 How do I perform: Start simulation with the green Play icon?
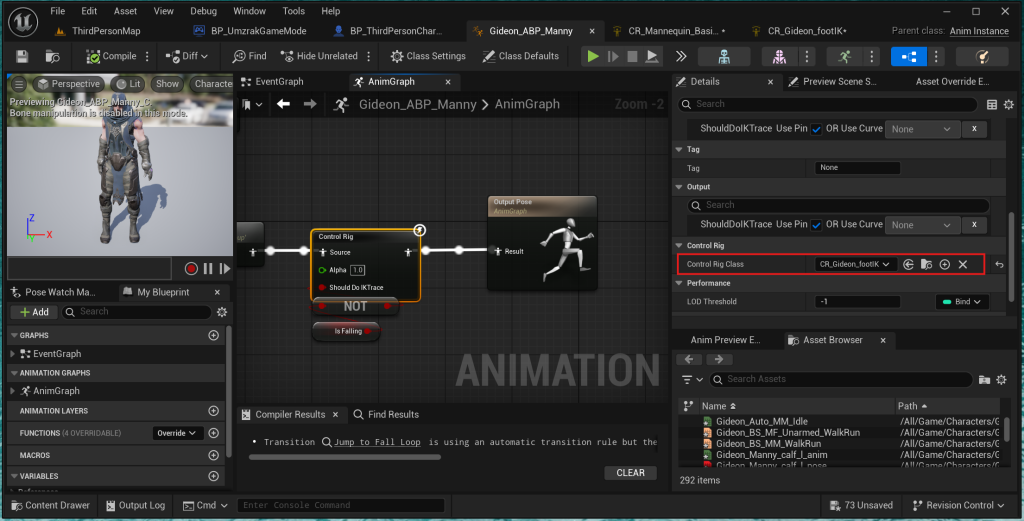(592, 56)
